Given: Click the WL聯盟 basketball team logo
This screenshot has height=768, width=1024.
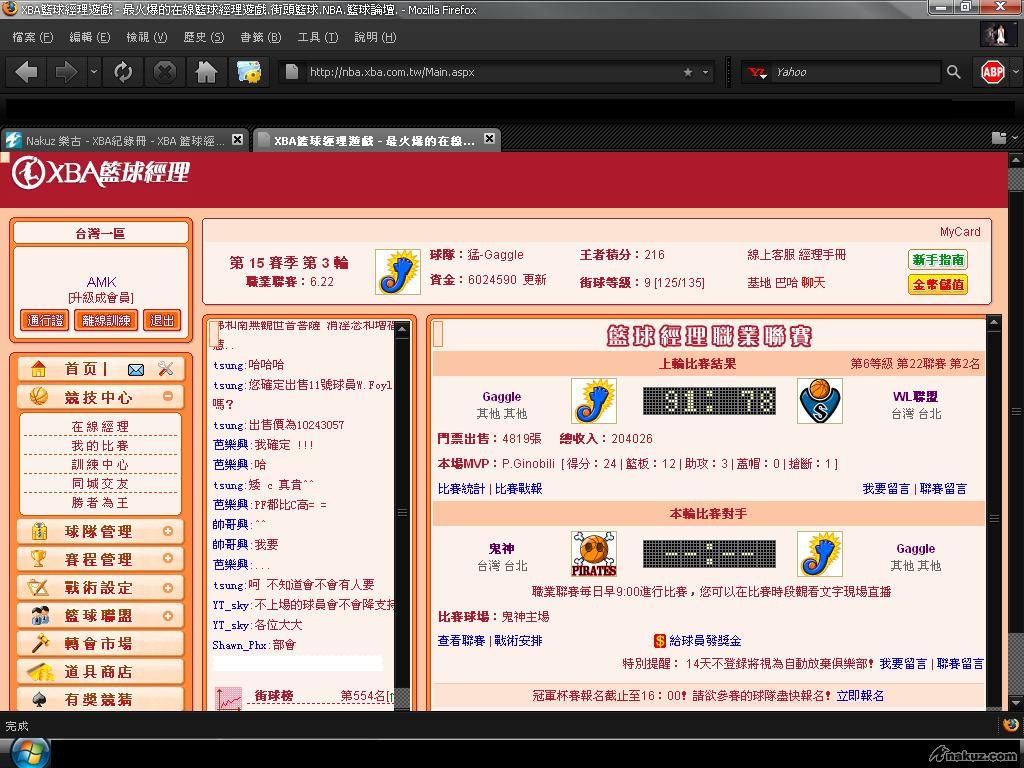Looking at the screenshot, I should (x=819, y=402).
